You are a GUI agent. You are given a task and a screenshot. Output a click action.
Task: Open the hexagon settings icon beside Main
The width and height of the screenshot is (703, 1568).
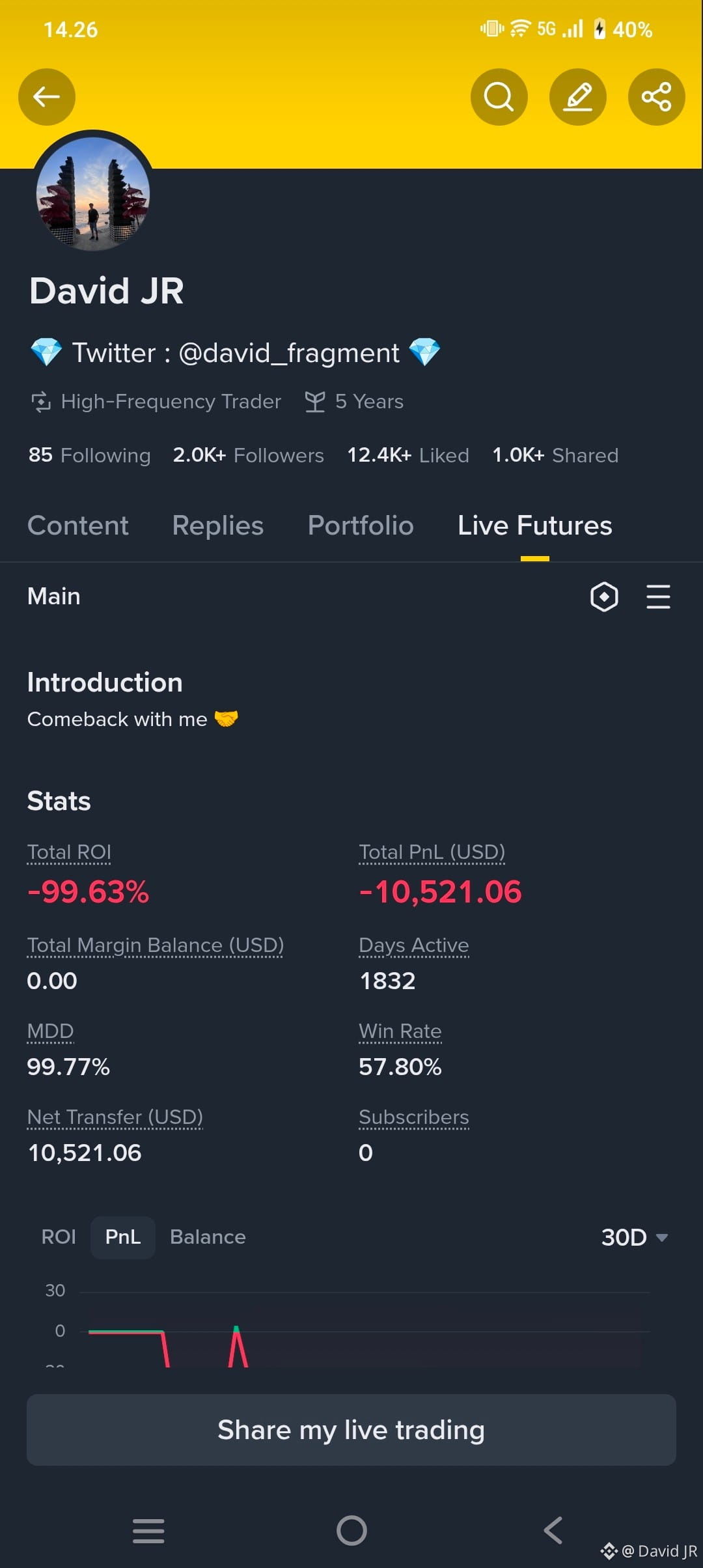[604, 596]
